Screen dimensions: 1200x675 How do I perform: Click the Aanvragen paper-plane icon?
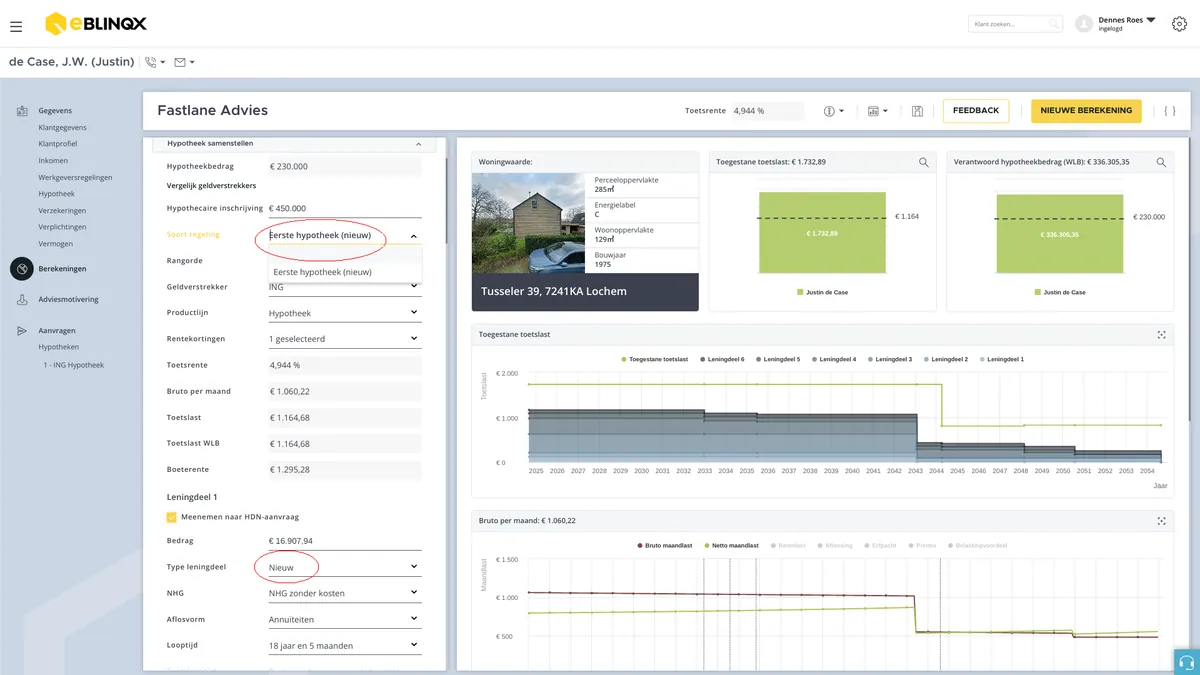[x=22, y=330]
